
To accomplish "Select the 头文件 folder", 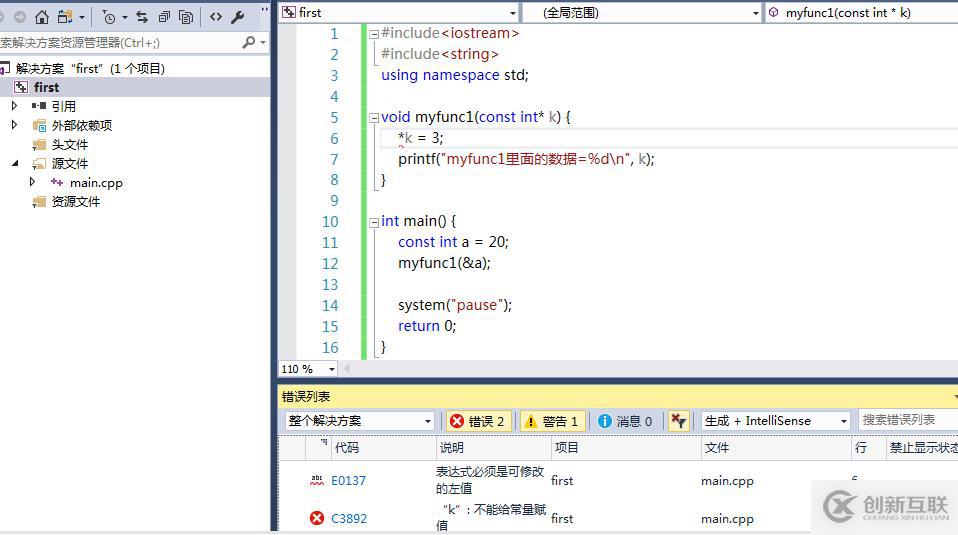I will click(x=70, y=145).
